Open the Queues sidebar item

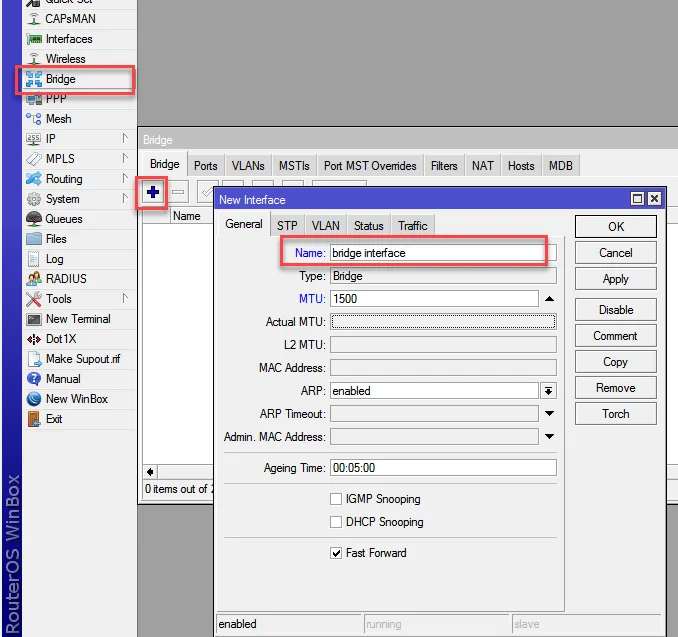pos(64,219)
